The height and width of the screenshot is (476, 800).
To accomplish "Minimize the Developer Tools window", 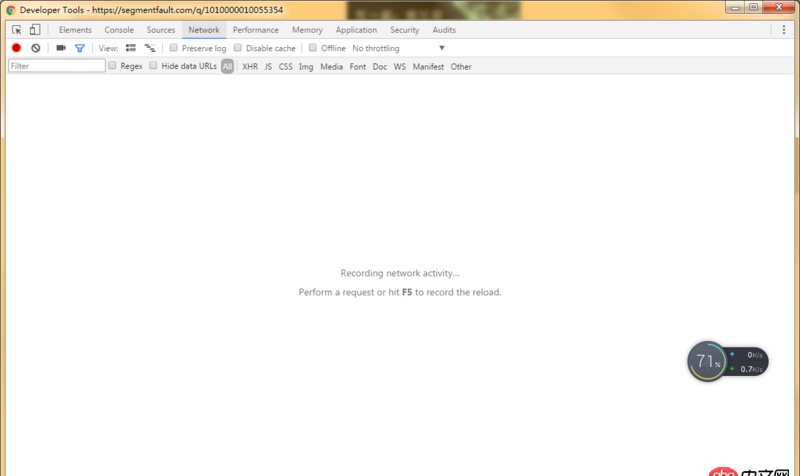I will (735, 7).
